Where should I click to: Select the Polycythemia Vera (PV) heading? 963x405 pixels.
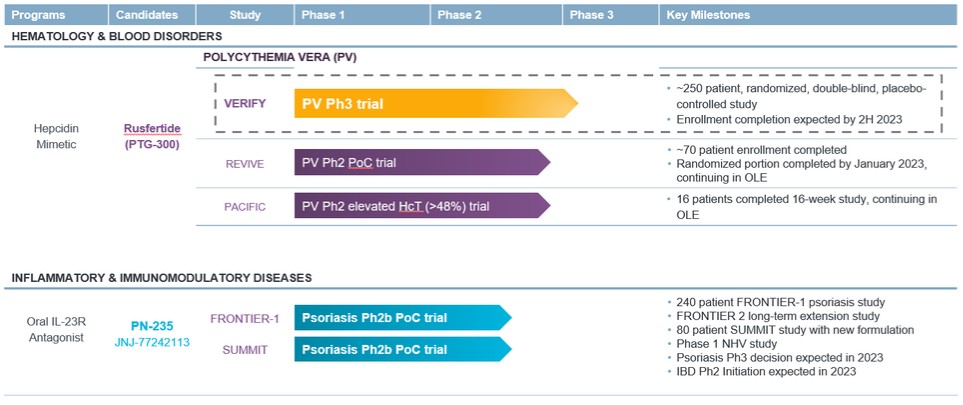click(x=280, y=57)
